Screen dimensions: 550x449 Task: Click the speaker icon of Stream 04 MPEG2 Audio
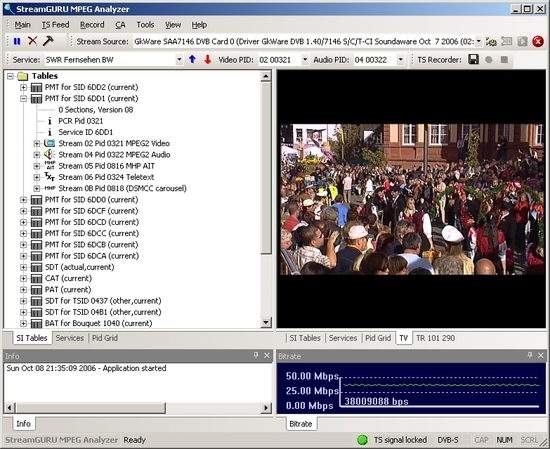49,154
